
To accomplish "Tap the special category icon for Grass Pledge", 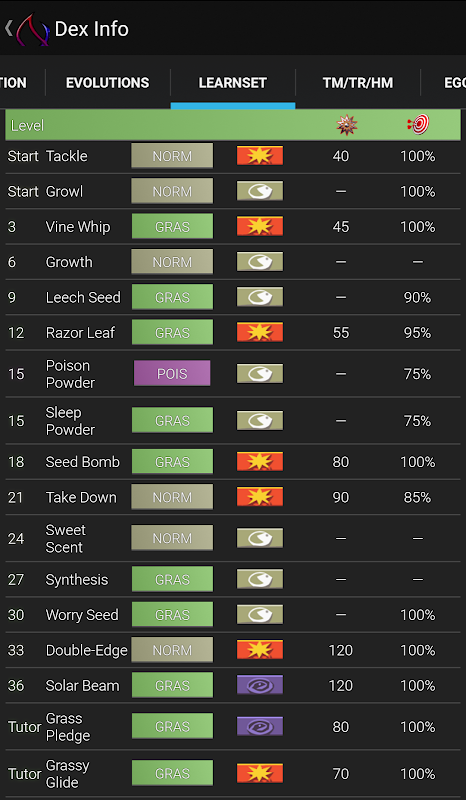I will click(x=260, y=726).
